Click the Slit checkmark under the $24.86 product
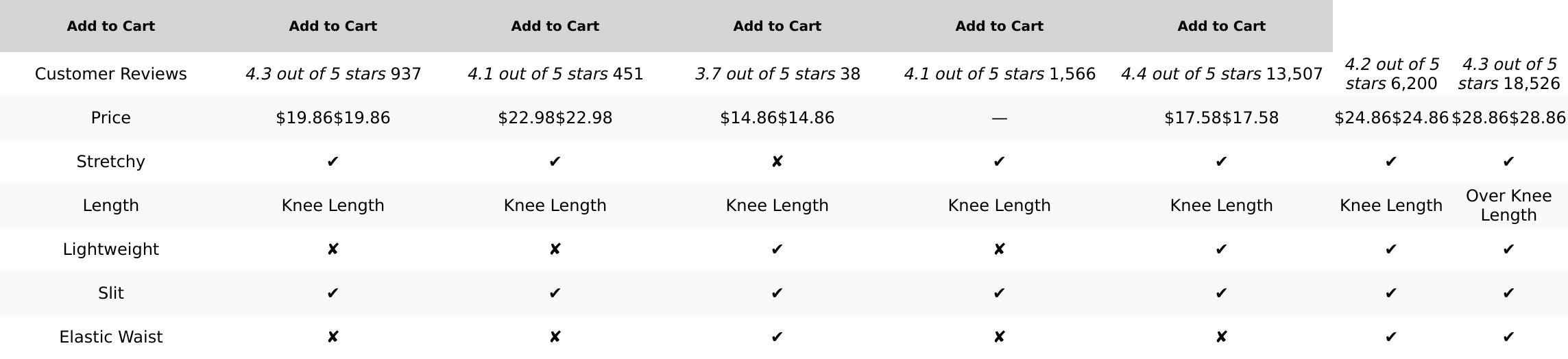The image size is (1568, 359). click(1391, 293)
